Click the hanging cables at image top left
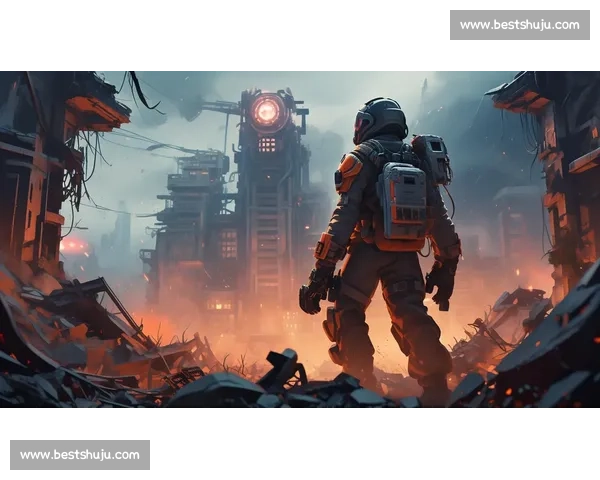Screen dimensions: 600x480 pos(138,90)
